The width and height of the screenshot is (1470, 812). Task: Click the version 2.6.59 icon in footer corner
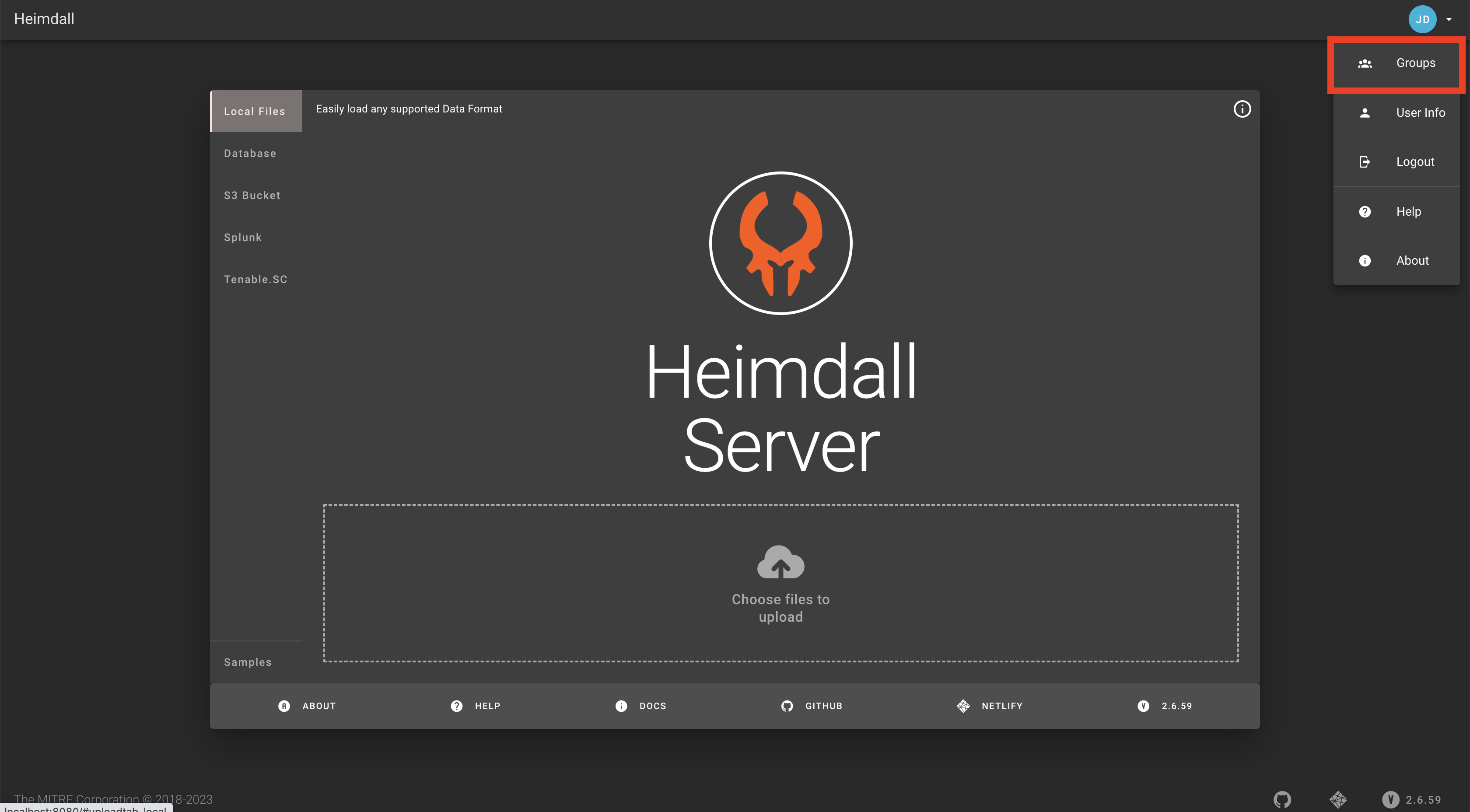point(1390,799)
